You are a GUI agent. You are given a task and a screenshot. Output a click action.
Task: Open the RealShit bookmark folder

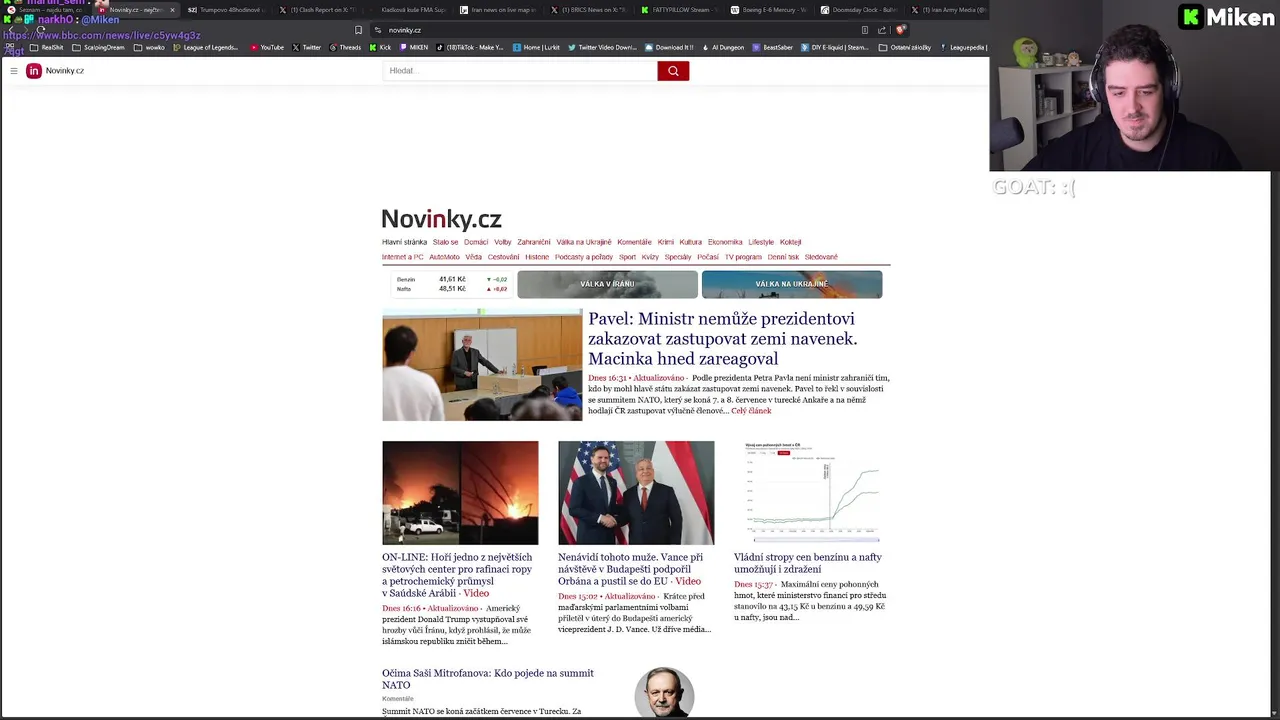click(47, 47)
